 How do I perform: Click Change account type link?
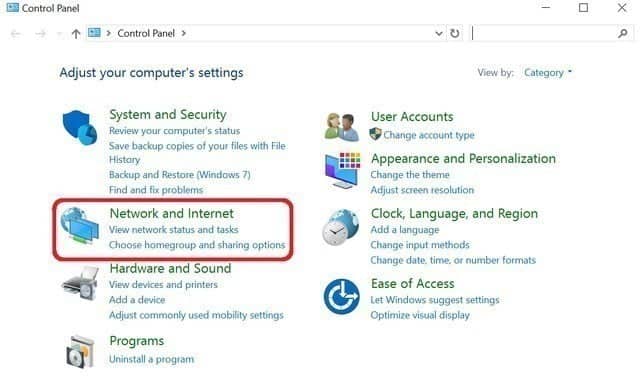(x=429, y=135)
